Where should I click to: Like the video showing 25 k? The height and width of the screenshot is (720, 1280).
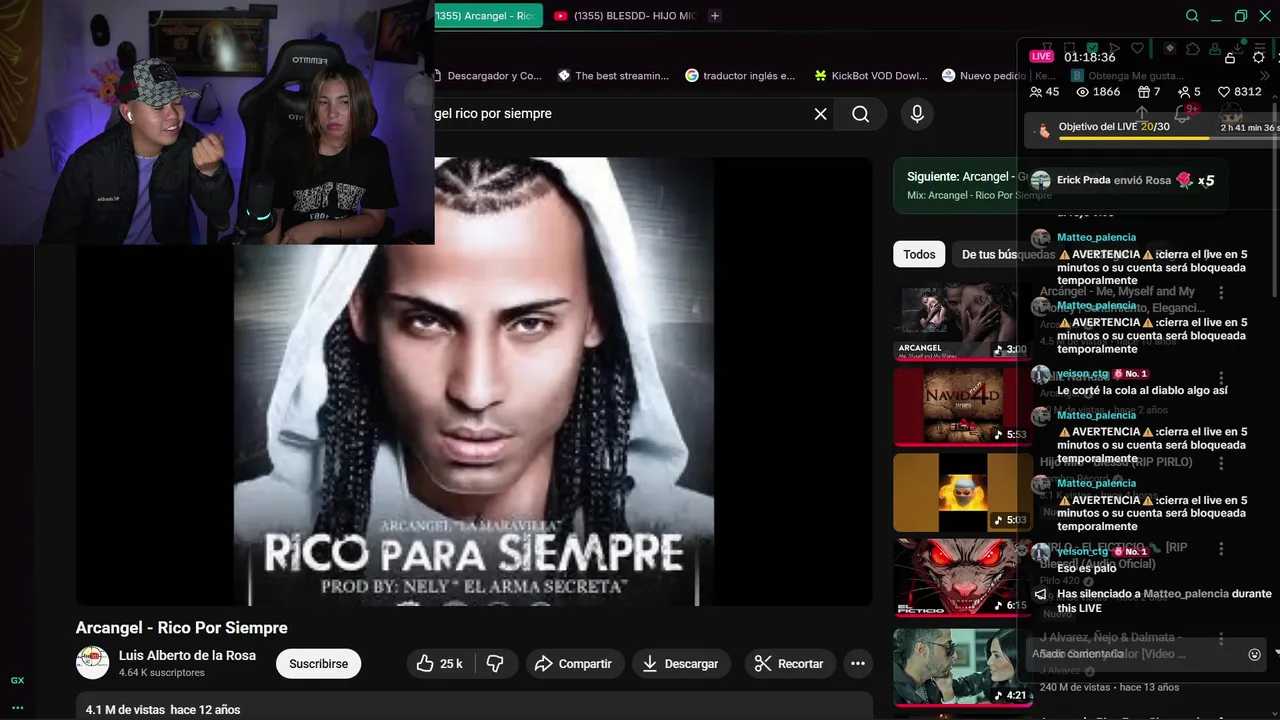click(x=439, y=664)
